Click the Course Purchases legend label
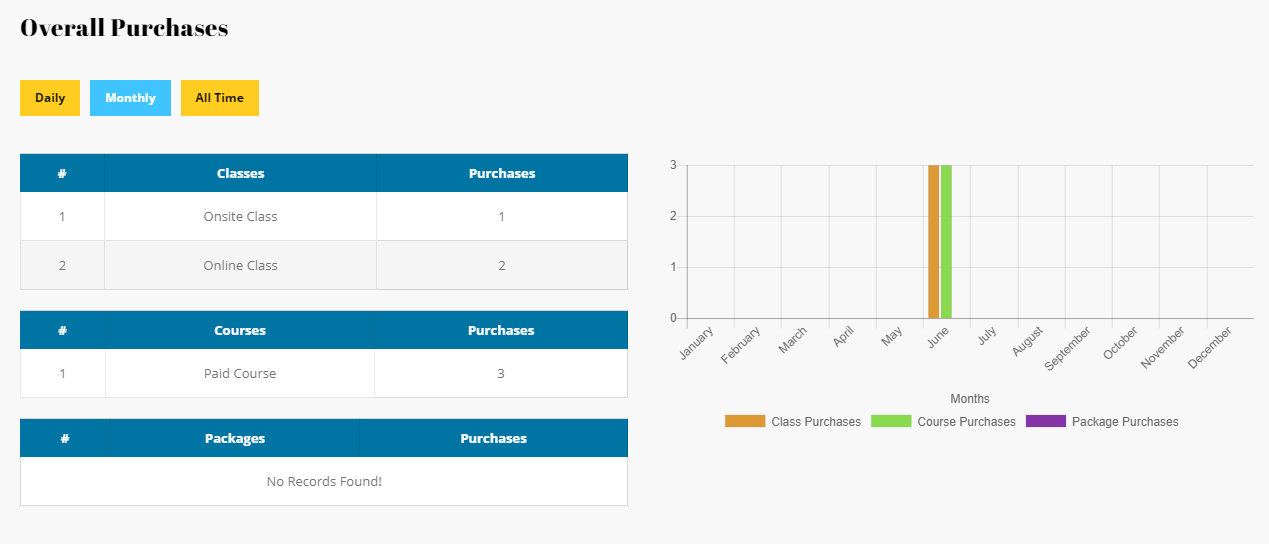This screenshot has height=544, width=1269. 966,422
